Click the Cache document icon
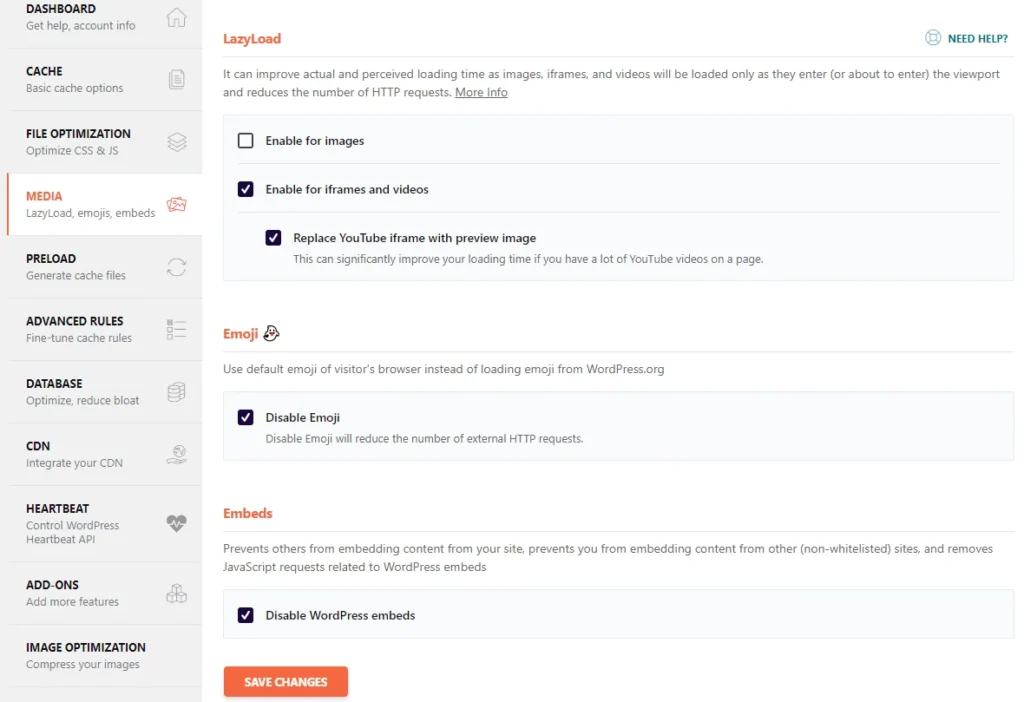Viewport: 1024px width, 702px height. [x=176, y=80]
